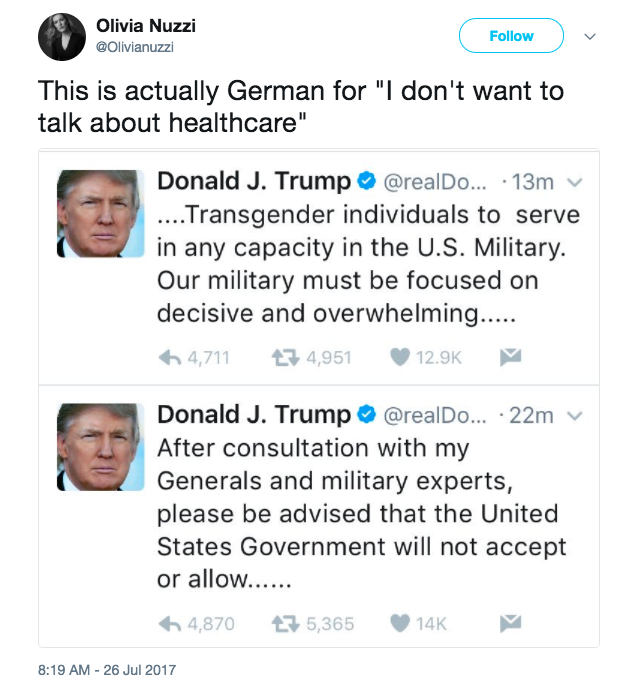Open the @realDo... handle on 22m tweet

435,416
